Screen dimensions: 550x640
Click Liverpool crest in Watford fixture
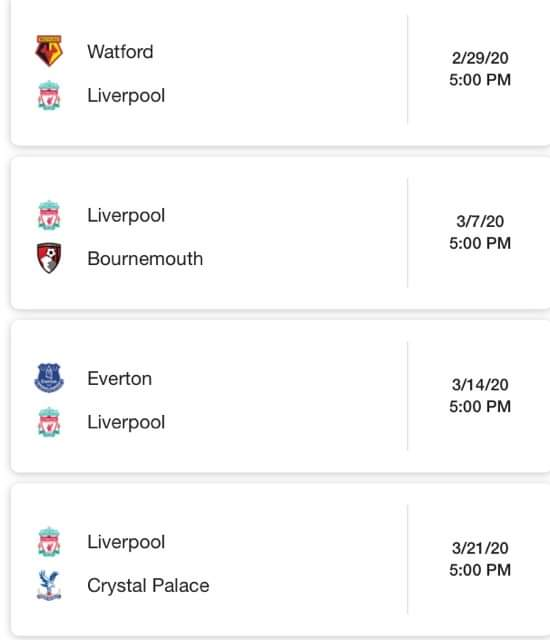[49, 95]
